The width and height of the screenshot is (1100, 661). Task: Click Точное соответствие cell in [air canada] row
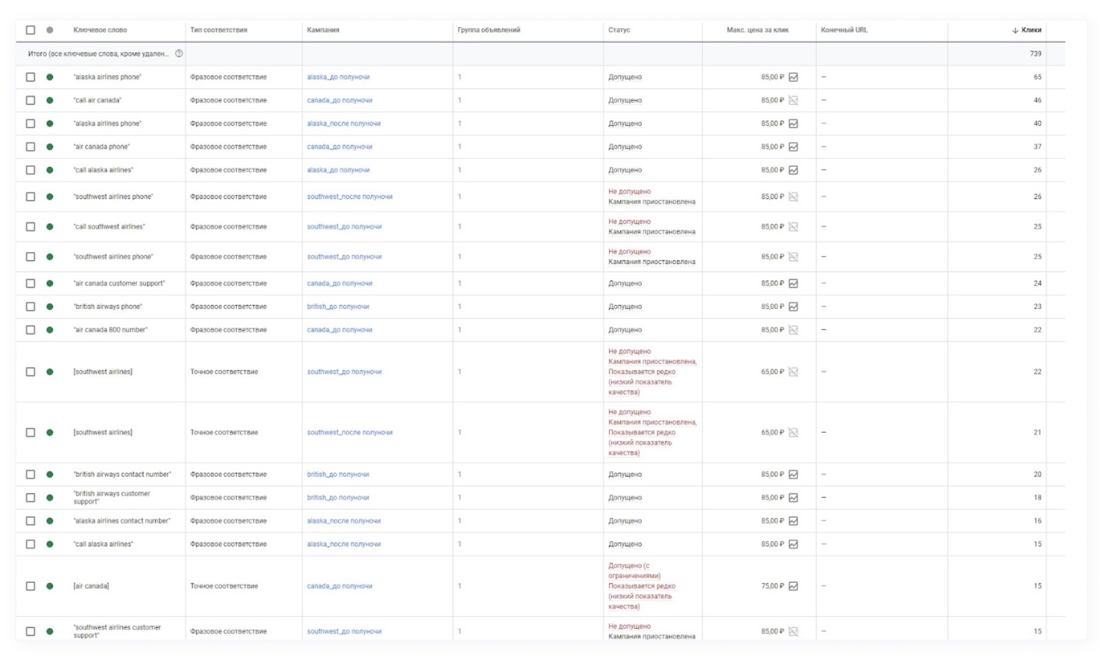click(224, 586)
